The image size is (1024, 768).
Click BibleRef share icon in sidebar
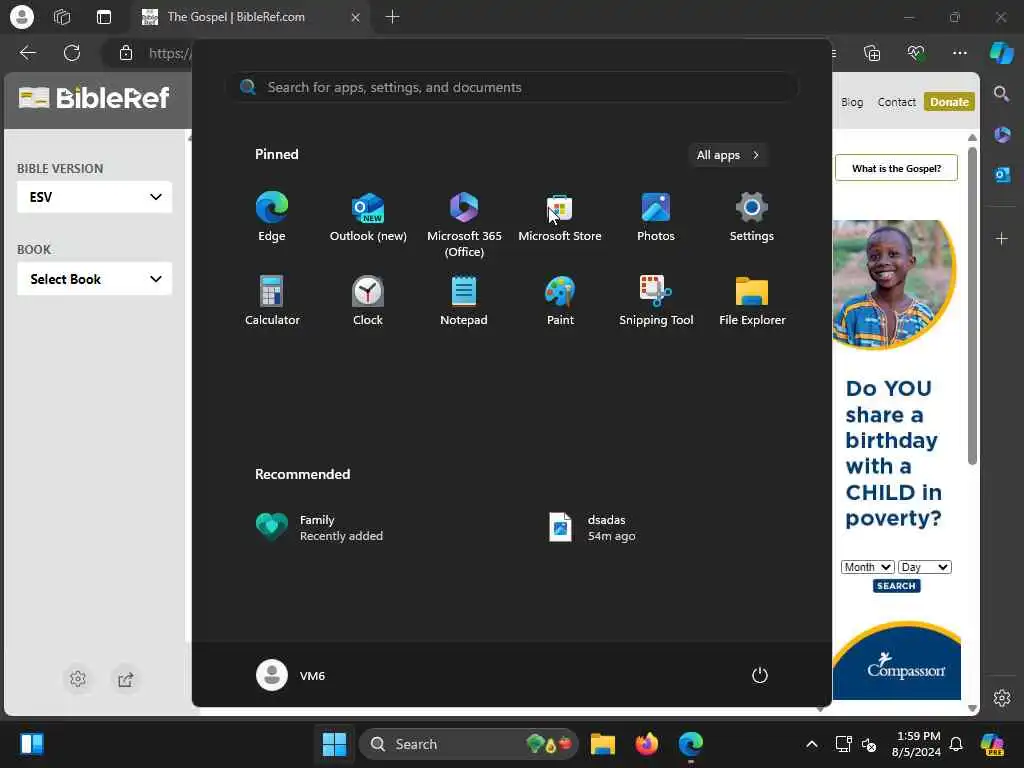pos(125,679)
